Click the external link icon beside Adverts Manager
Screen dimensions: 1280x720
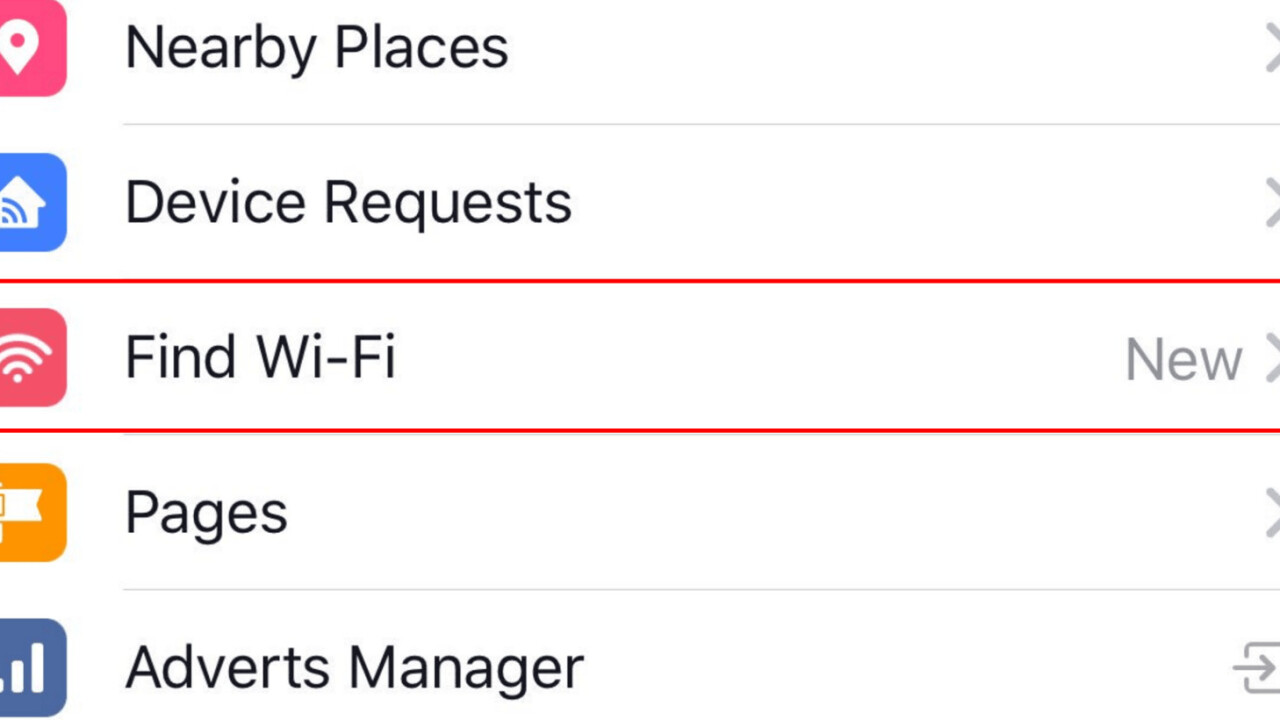pos(1256,667)
